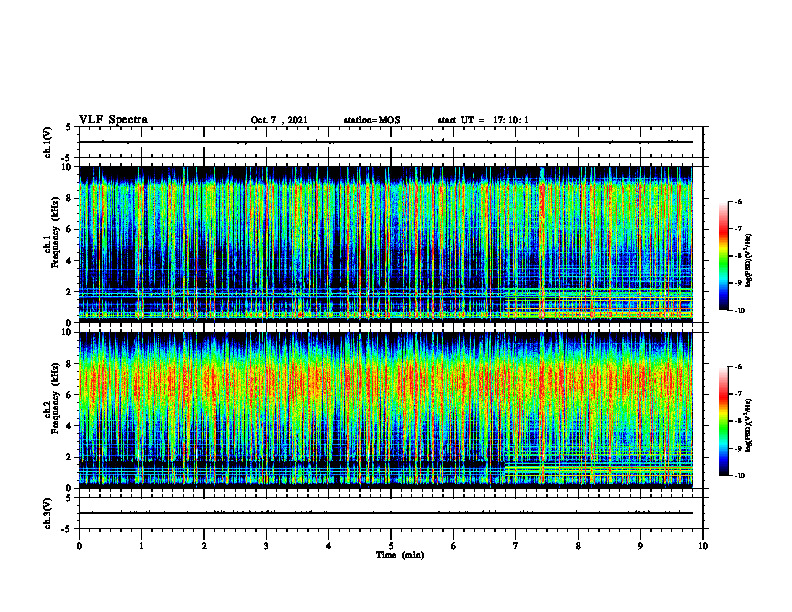
Task: Click the "8" kHz tick on ch.1 axis
Action: pos(70,198)
